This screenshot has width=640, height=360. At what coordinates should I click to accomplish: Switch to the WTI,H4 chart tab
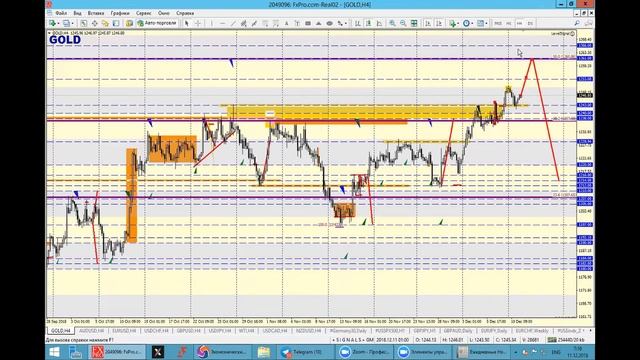tap(247, 331)
